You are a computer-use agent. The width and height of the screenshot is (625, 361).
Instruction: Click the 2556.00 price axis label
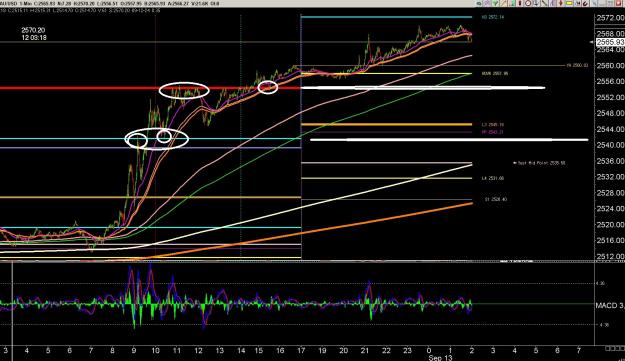(610, 81)
